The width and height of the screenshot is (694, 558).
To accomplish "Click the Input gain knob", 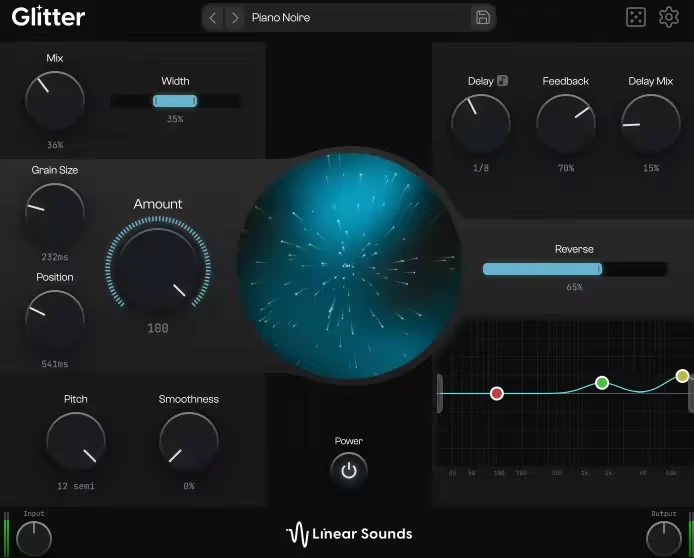I will [x=34, y=539].
